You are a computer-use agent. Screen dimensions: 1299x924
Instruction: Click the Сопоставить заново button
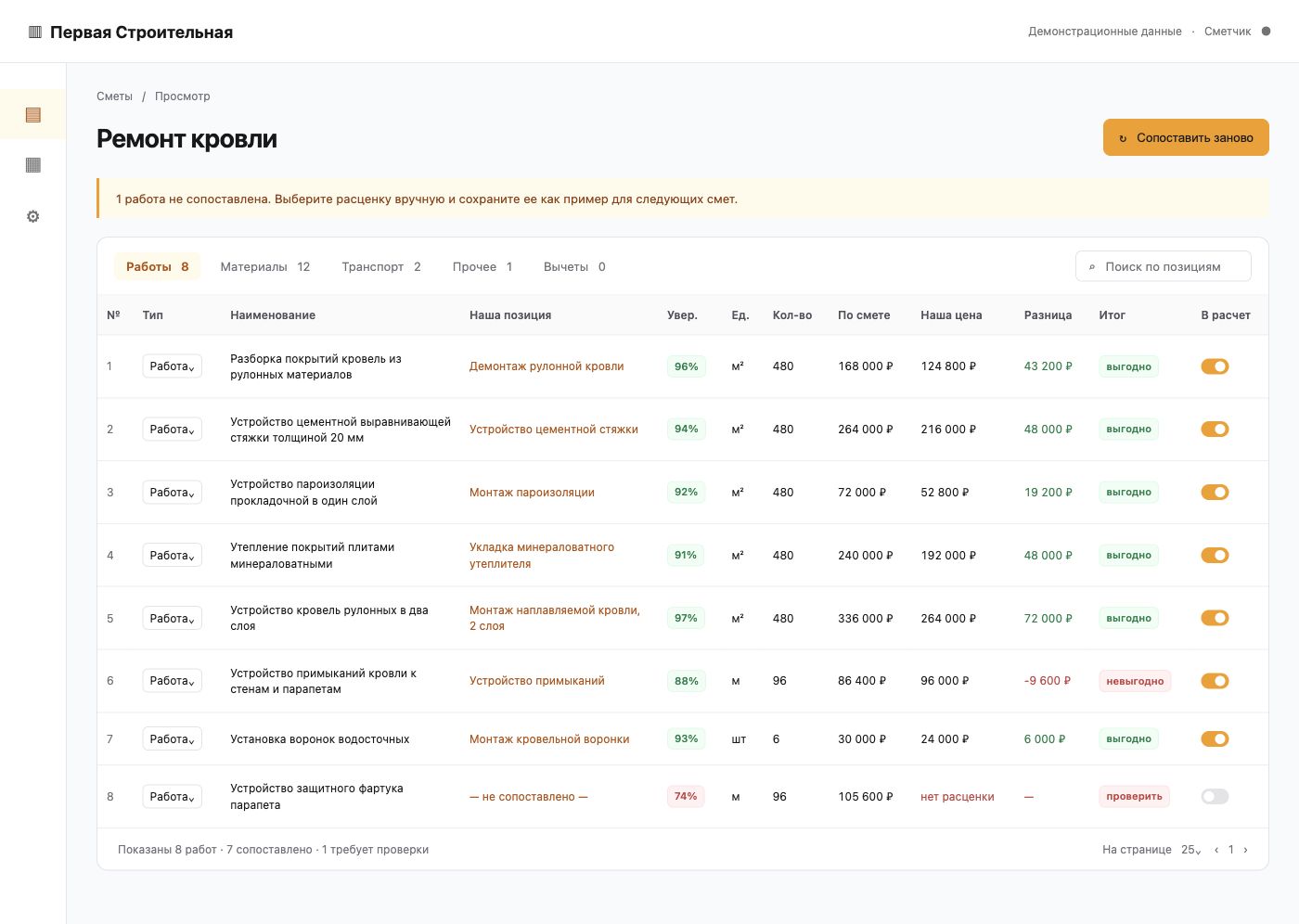1186,137
